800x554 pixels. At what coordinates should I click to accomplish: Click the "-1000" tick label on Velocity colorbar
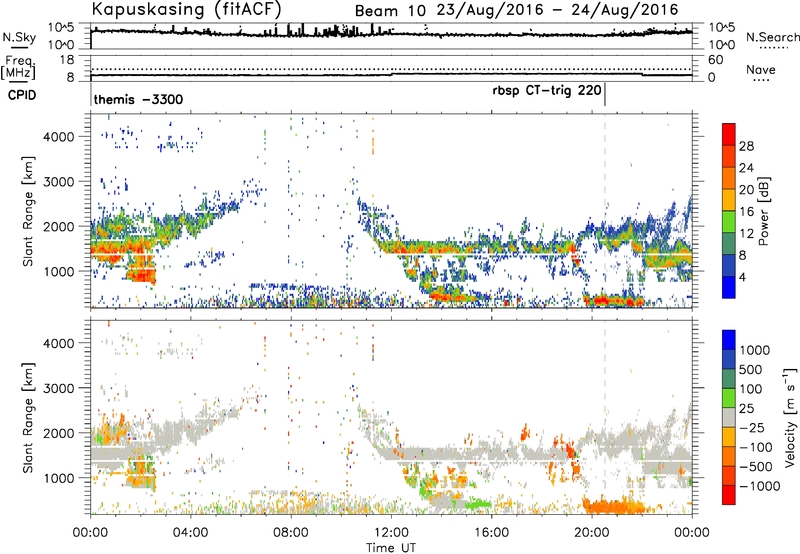[759, 486]
